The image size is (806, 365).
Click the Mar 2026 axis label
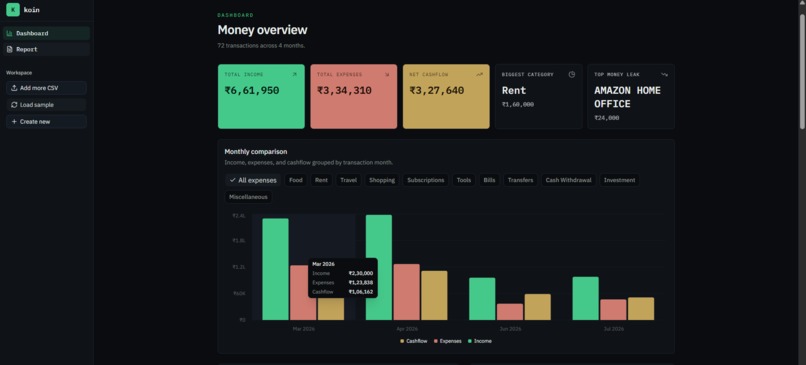(x=303, y=328)
